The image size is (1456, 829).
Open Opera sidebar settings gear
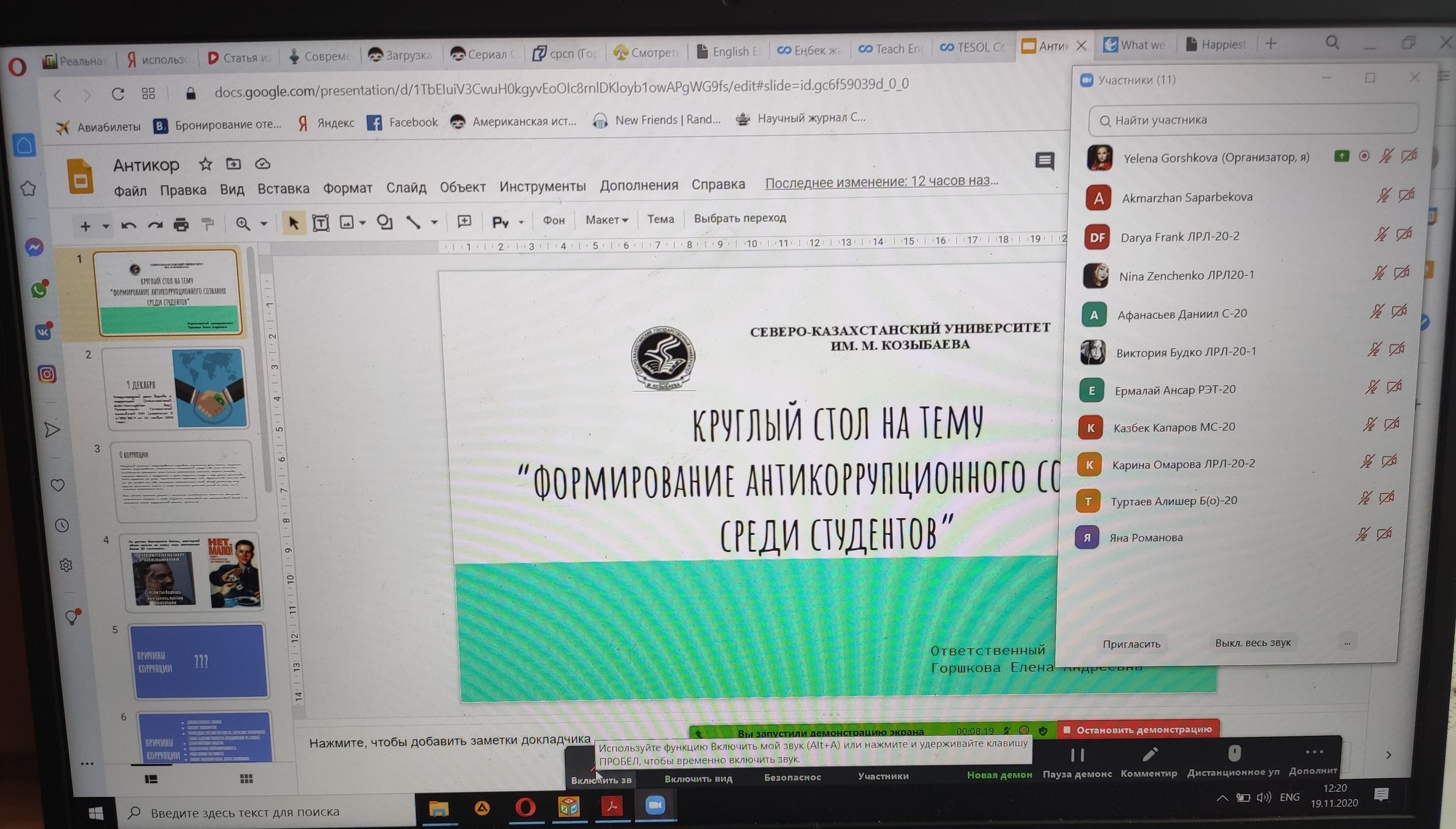[66, 565]
